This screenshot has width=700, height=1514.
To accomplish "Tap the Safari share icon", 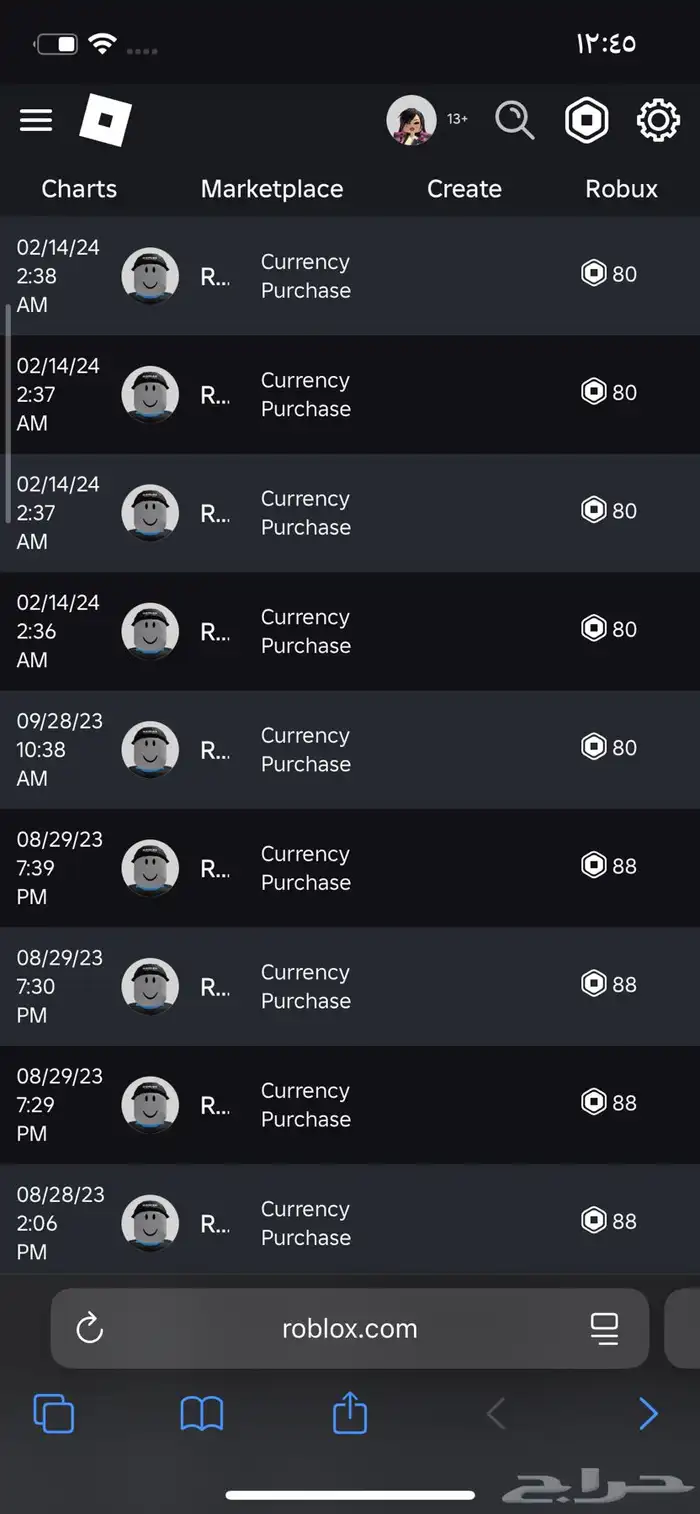I will coord(349,1414).
